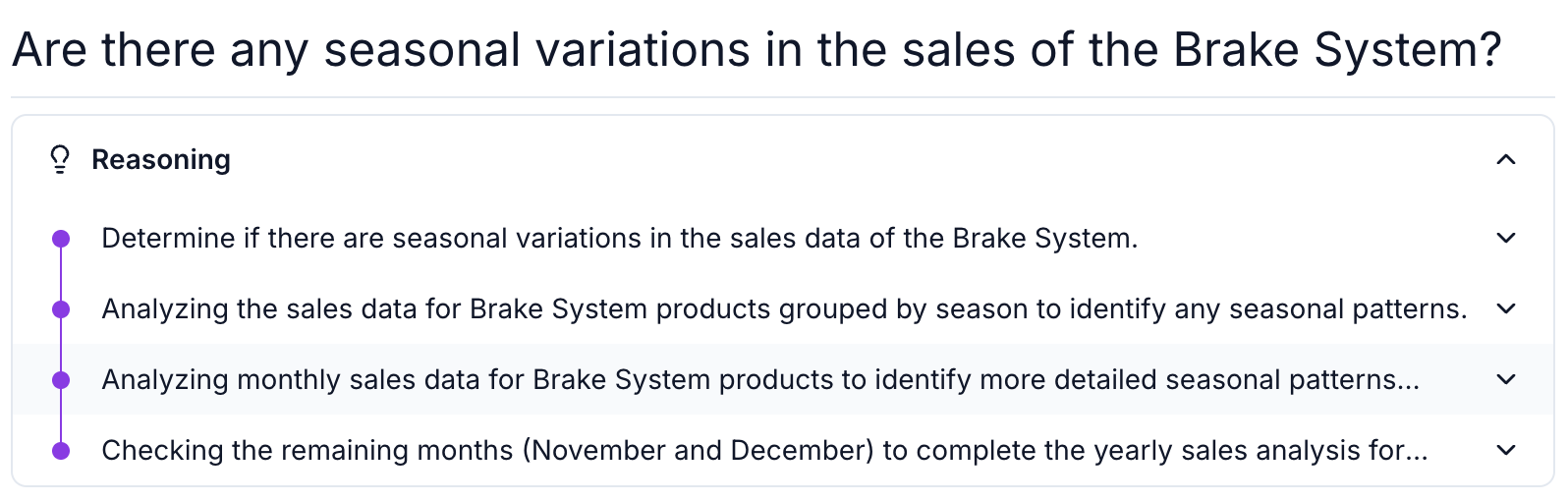Open 'Analyzing monthly sales data' step text
Image resolution: width=1568 pixels, height=501 pixels.
(760, 379)
